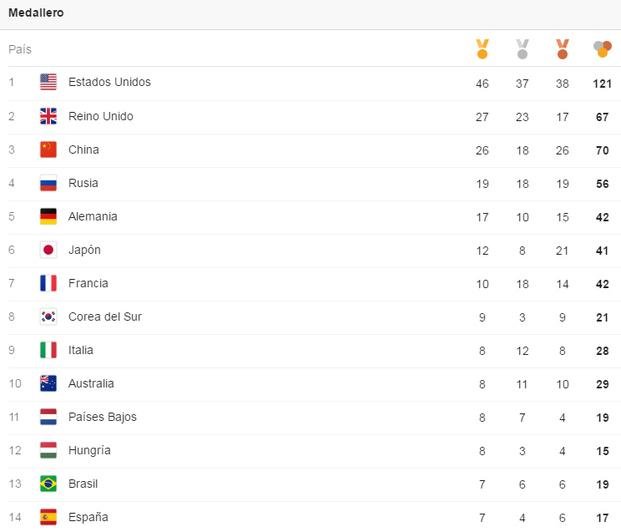This screenshot has height=532, width=621.
Task: Click the Corea del Sur flag
Action: click(48, 317)
